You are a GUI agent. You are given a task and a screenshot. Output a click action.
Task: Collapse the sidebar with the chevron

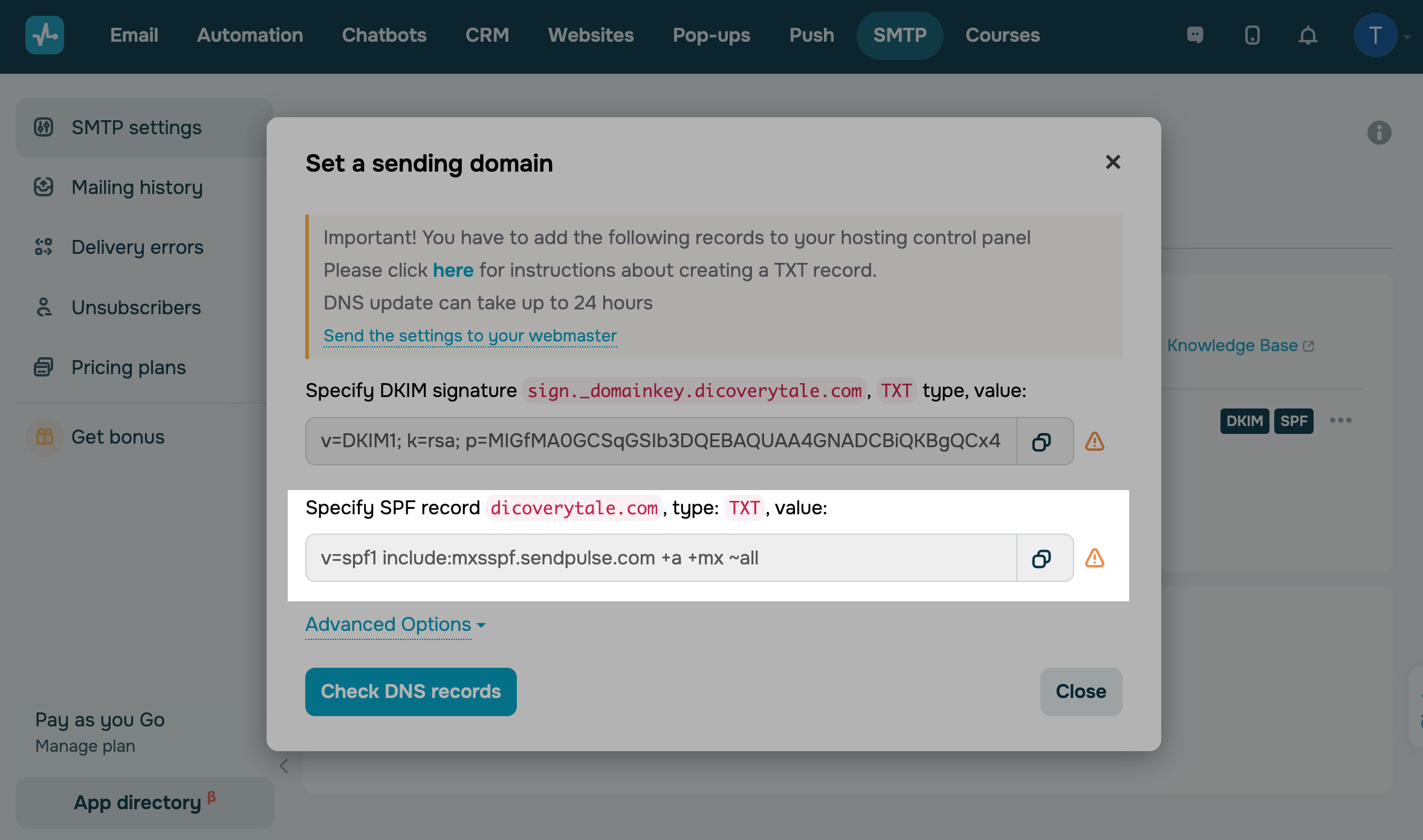pos(284,766)
